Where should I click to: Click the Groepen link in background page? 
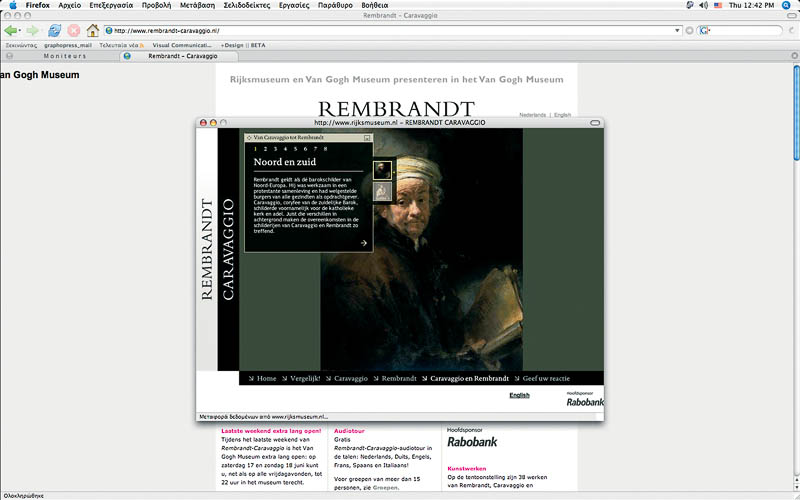click(384, 487)
